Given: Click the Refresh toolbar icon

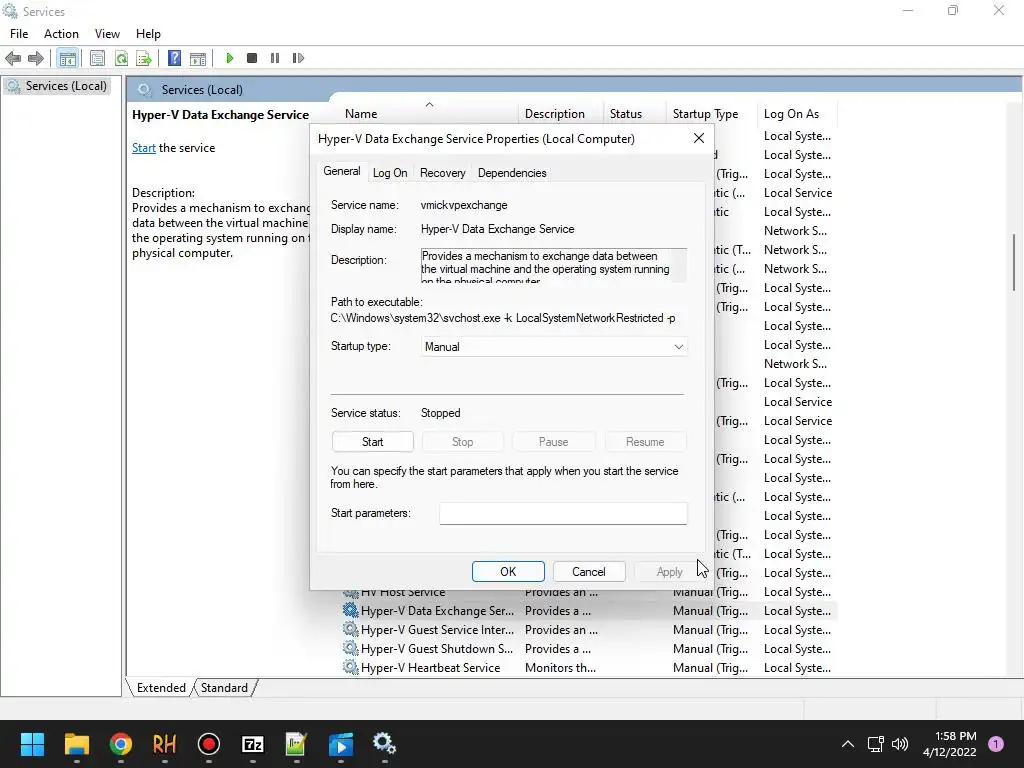Looking at the screenshot, I should click(x=121, y=58).
